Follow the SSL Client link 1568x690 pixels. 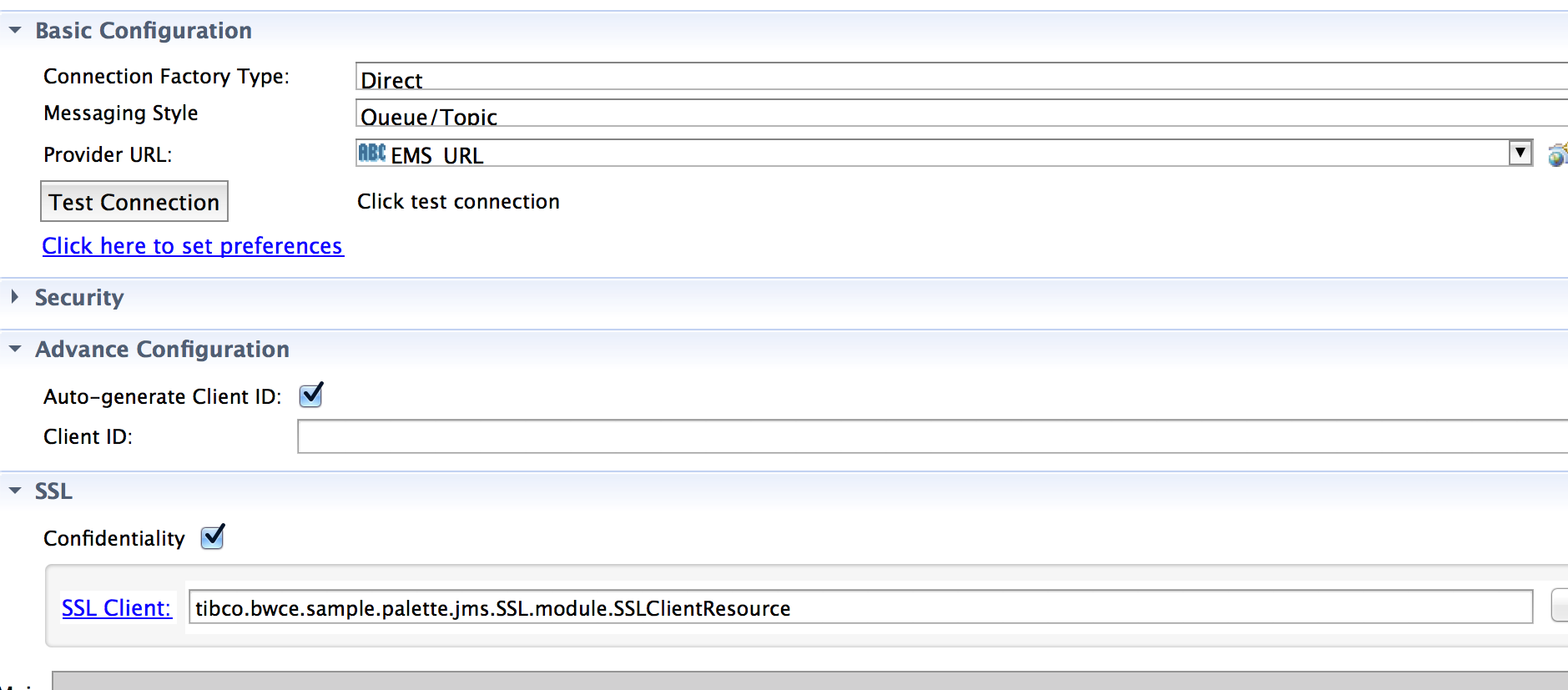[116, 607]
